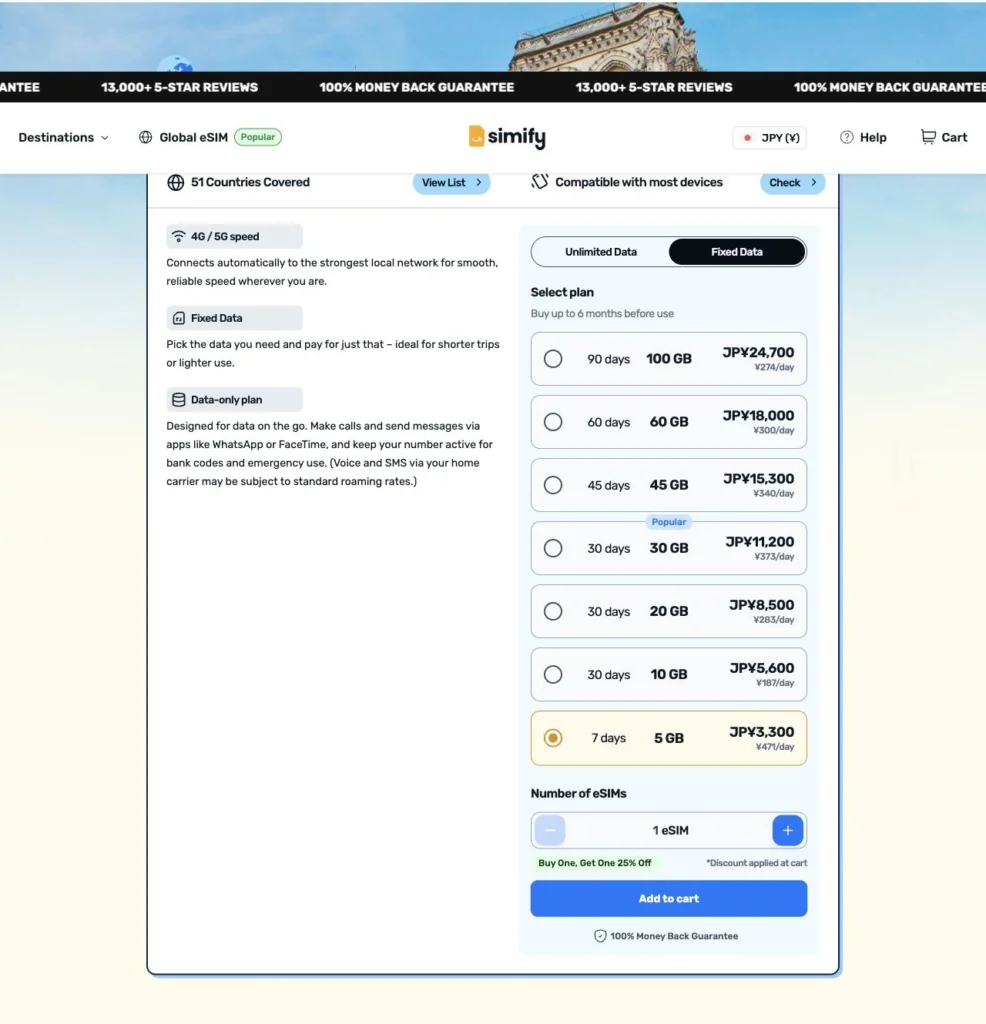Click the Buy One, Get One 25% Off badge

594,863
